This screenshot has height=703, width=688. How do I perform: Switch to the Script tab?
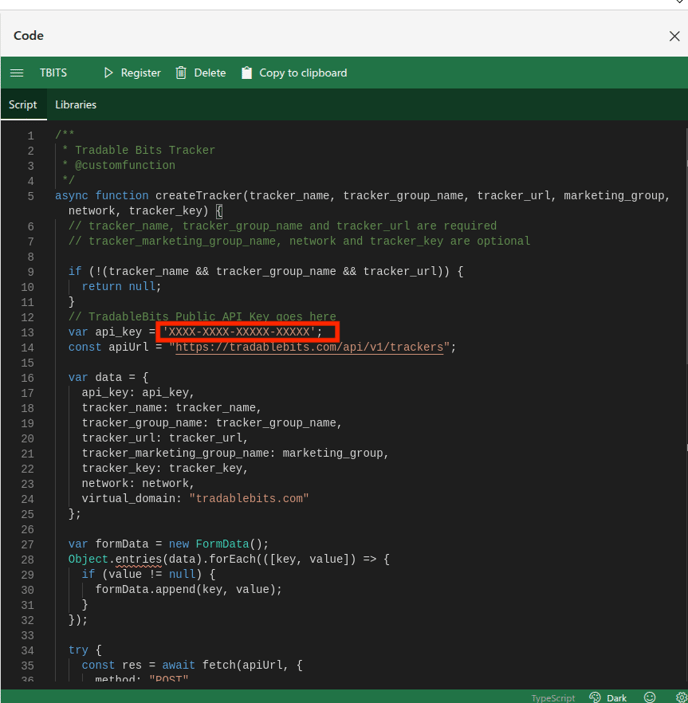[x=23, y=104]
